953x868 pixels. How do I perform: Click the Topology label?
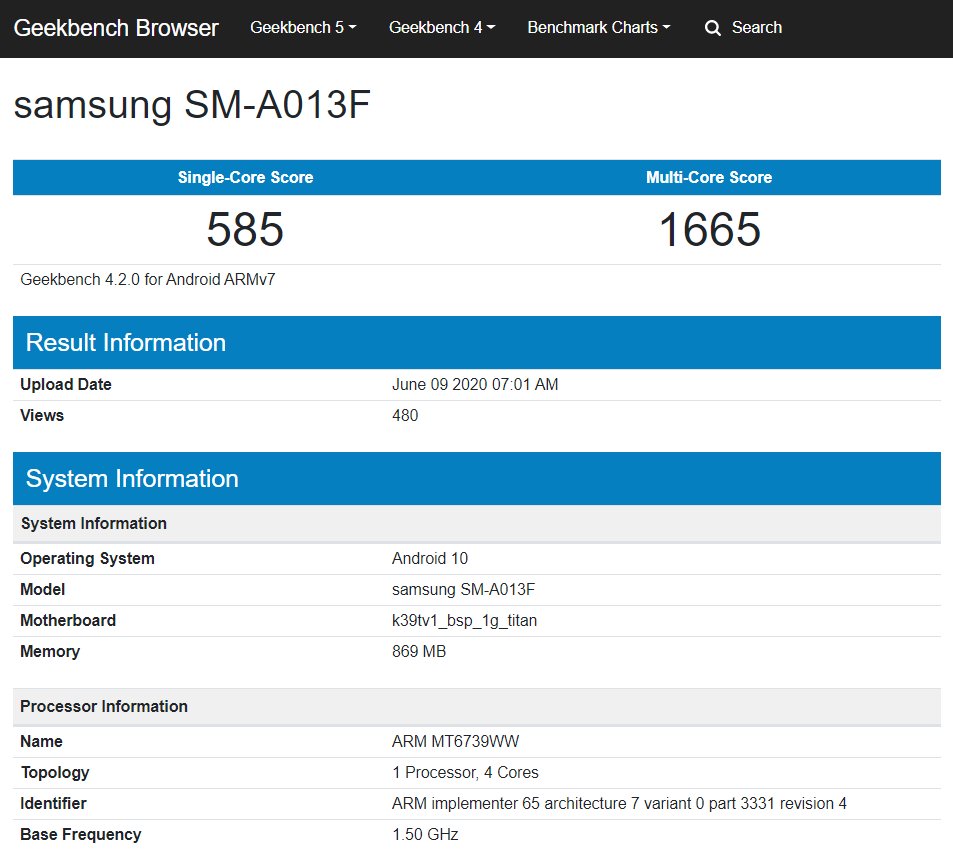[x=55, y=773]
